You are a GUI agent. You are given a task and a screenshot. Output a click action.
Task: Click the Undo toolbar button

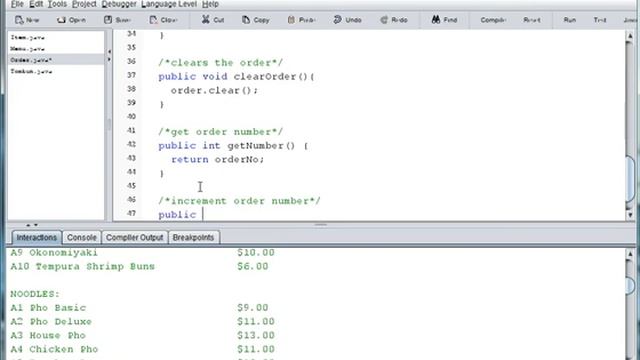(347, 20)
